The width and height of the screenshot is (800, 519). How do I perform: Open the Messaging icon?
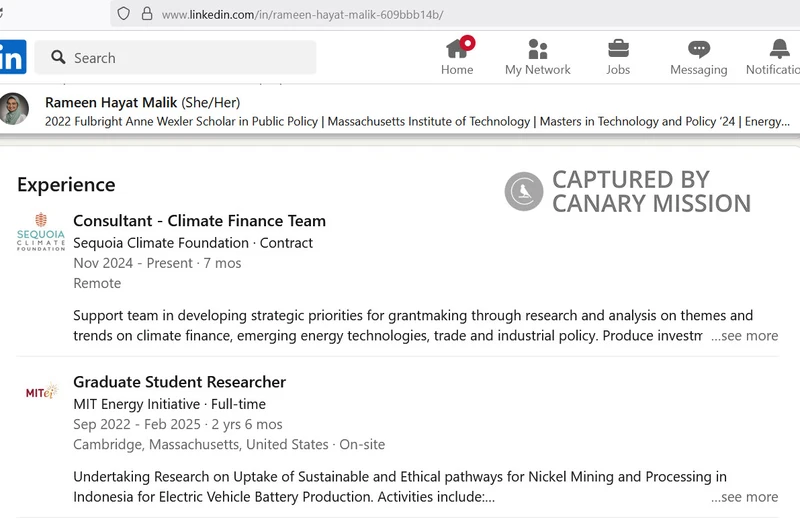click(699, 49)
